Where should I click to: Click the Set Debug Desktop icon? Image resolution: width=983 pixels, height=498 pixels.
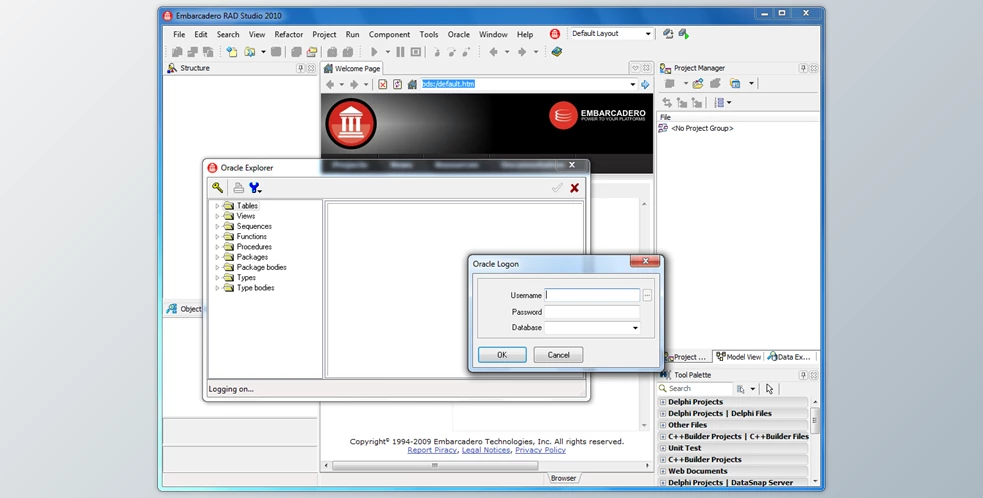point(683,34)
